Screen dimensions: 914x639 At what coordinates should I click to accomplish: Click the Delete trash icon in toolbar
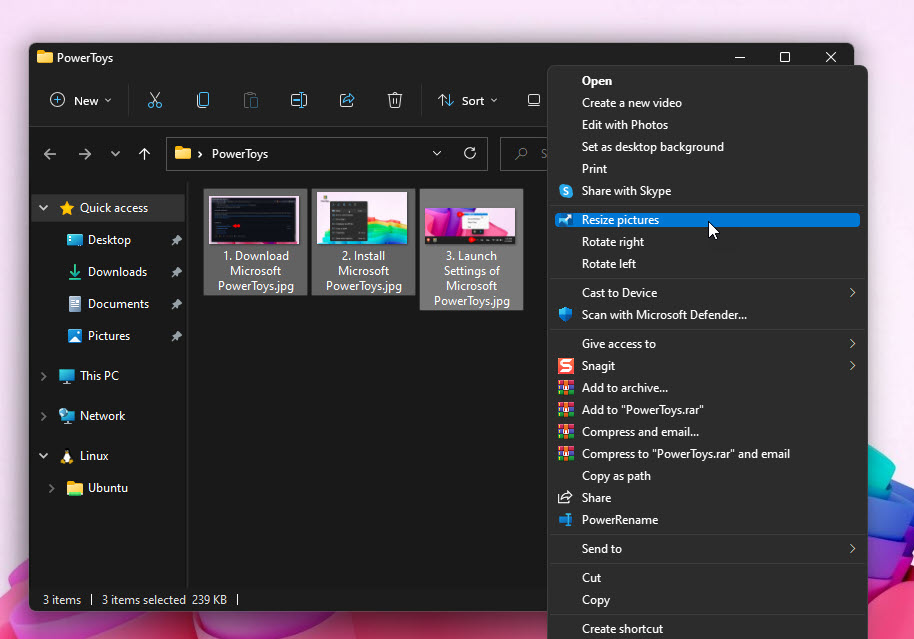tap(395, 100)
